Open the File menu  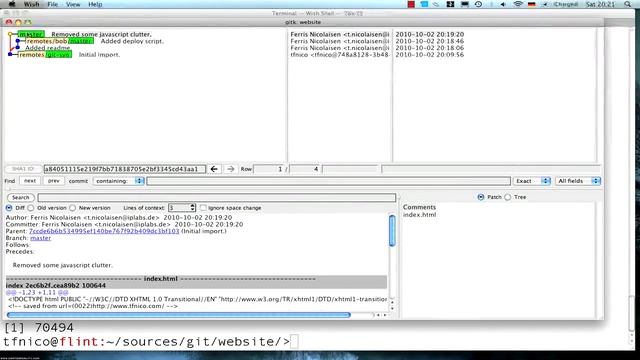point(53,4)
